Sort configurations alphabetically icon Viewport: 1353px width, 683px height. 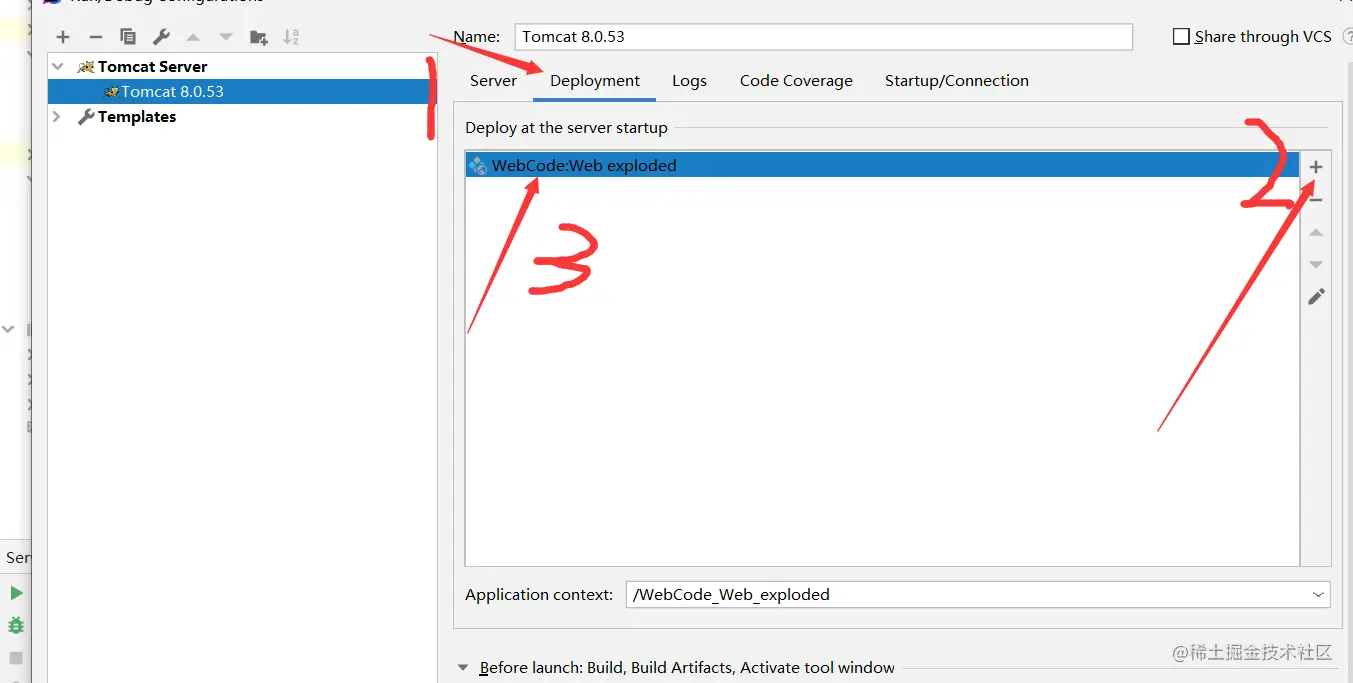[x=291, y=37]
